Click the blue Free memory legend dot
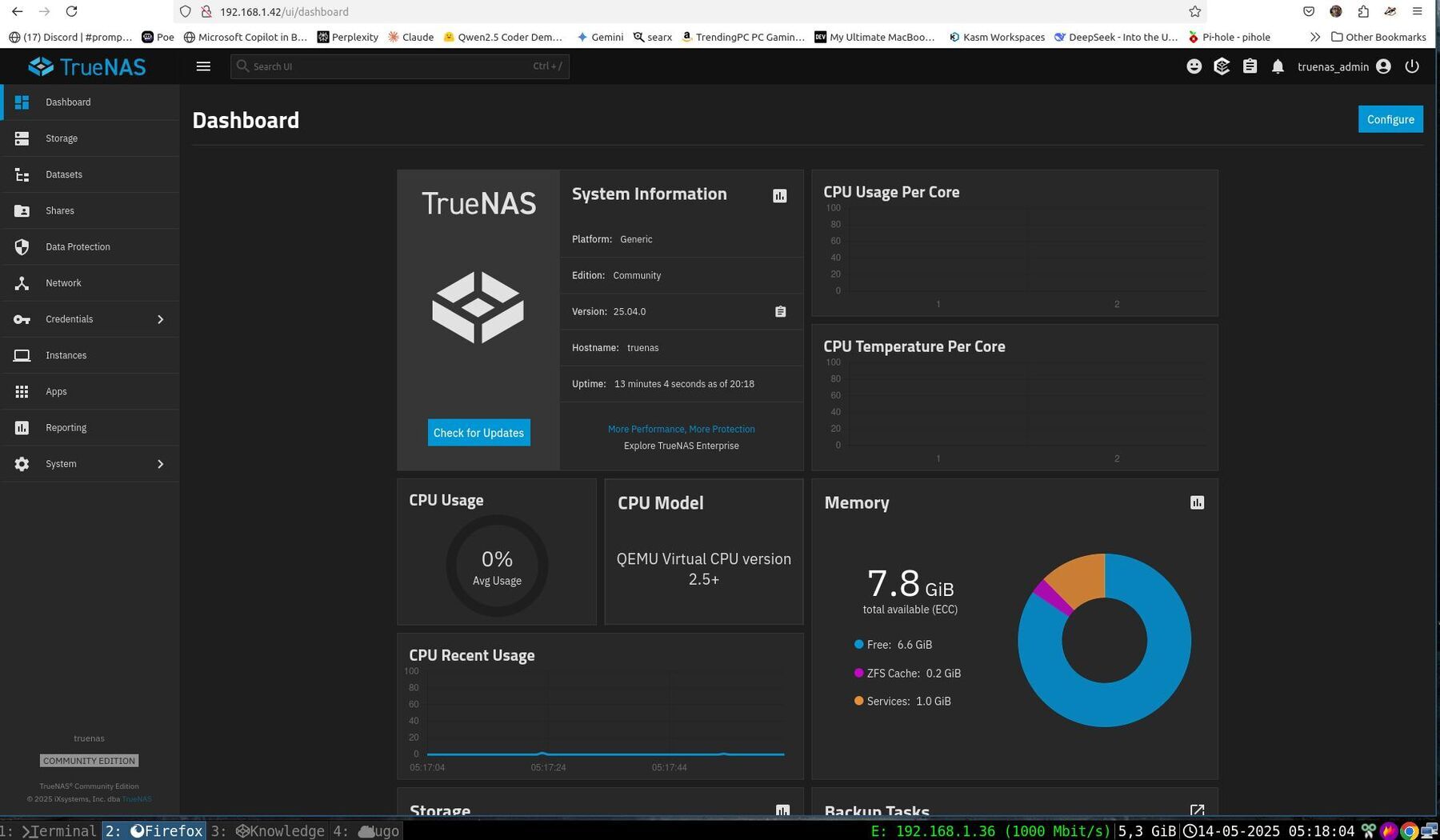The width and height of the screenshot is (1440, 840). [858, 645]
